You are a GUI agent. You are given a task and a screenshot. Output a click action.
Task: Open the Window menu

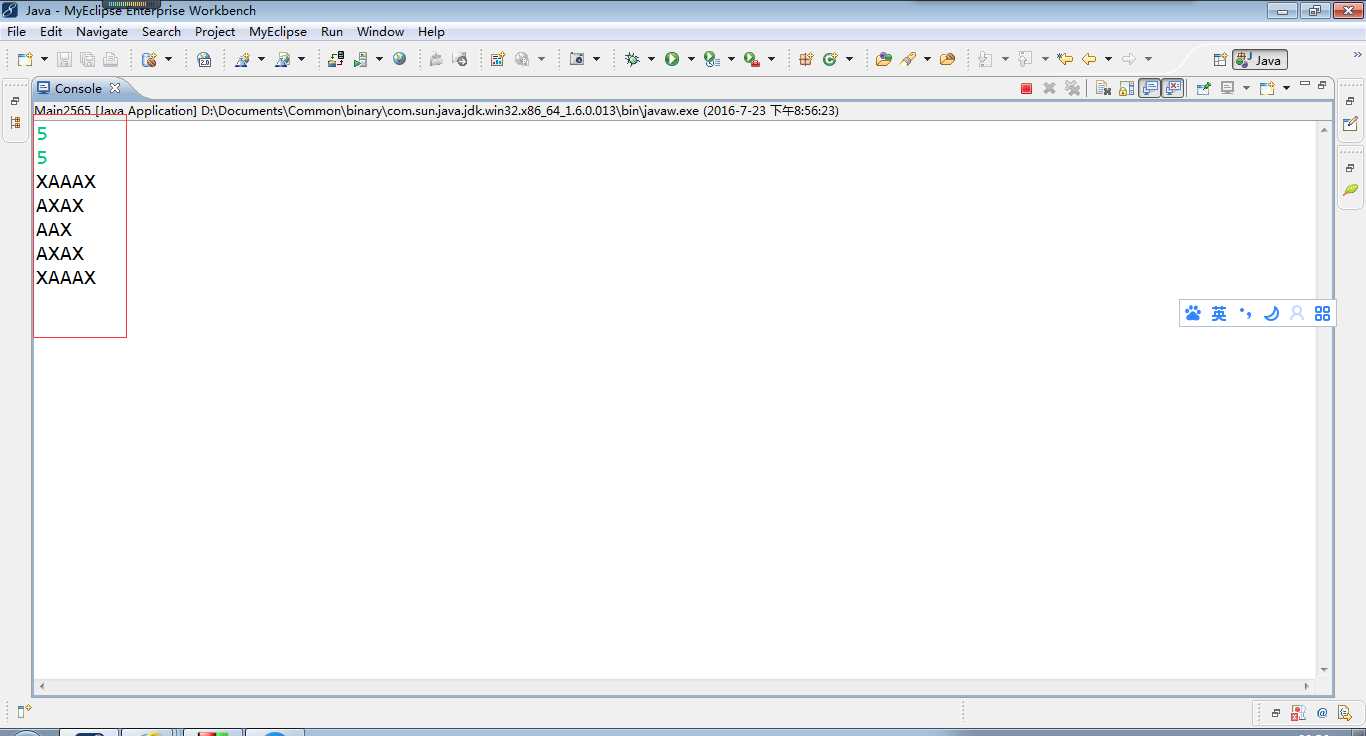[x=380, y=31]
